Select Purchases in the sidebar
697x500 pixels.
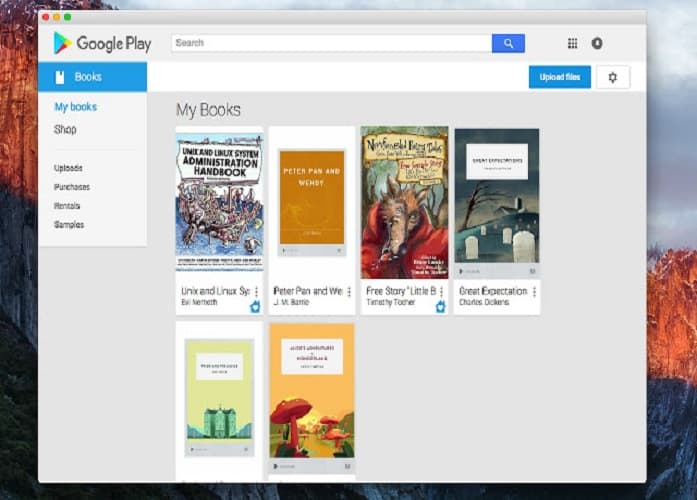click(72, 187)
